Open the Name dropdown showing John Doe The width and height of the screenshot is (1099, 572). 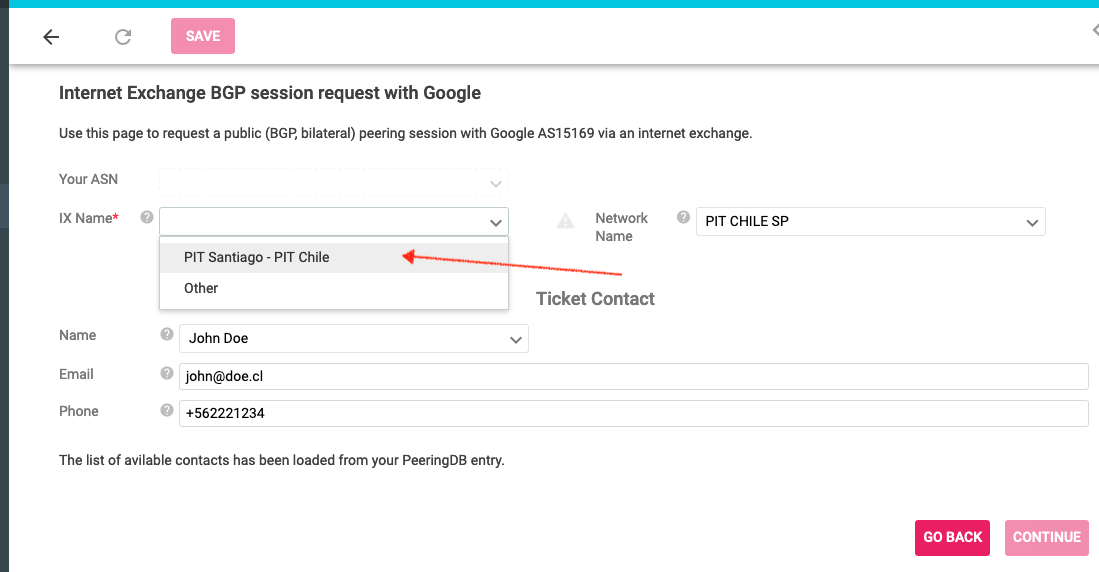point(354,339)
